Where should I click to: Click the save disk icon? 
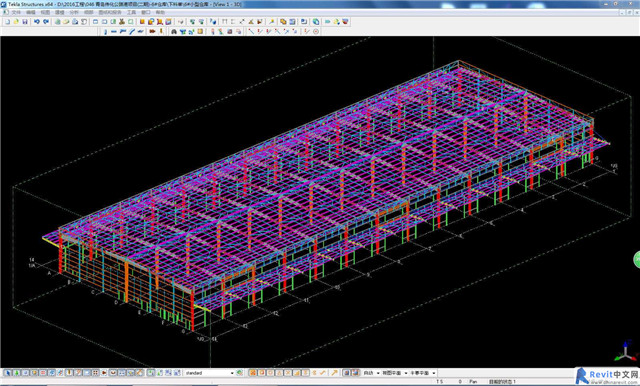25,22
